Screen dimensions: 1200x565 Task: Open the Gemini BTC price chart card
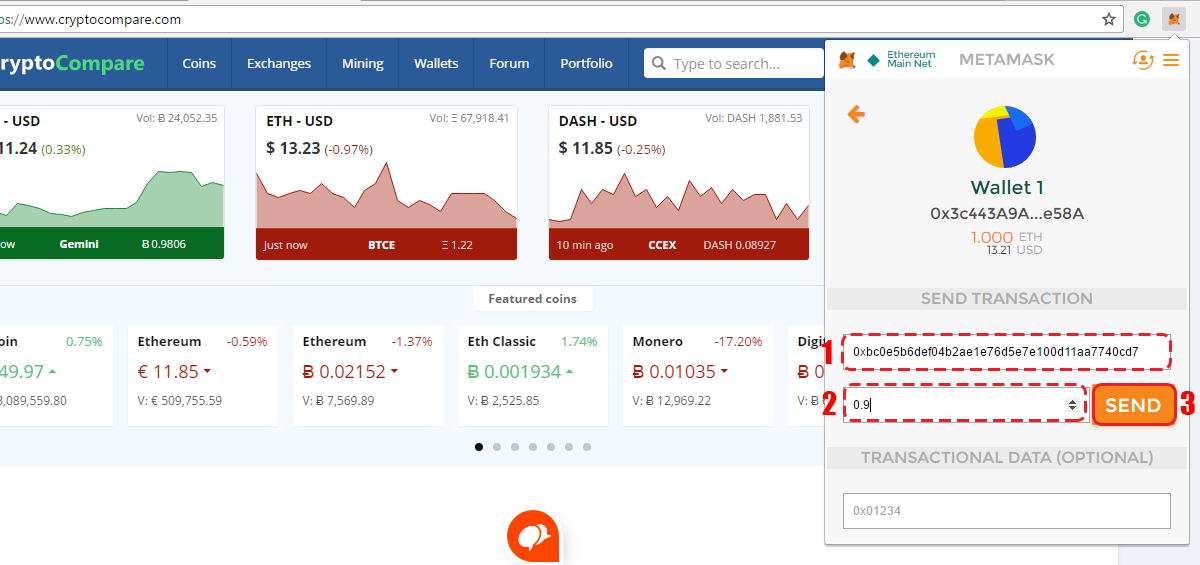click(111, 183)
